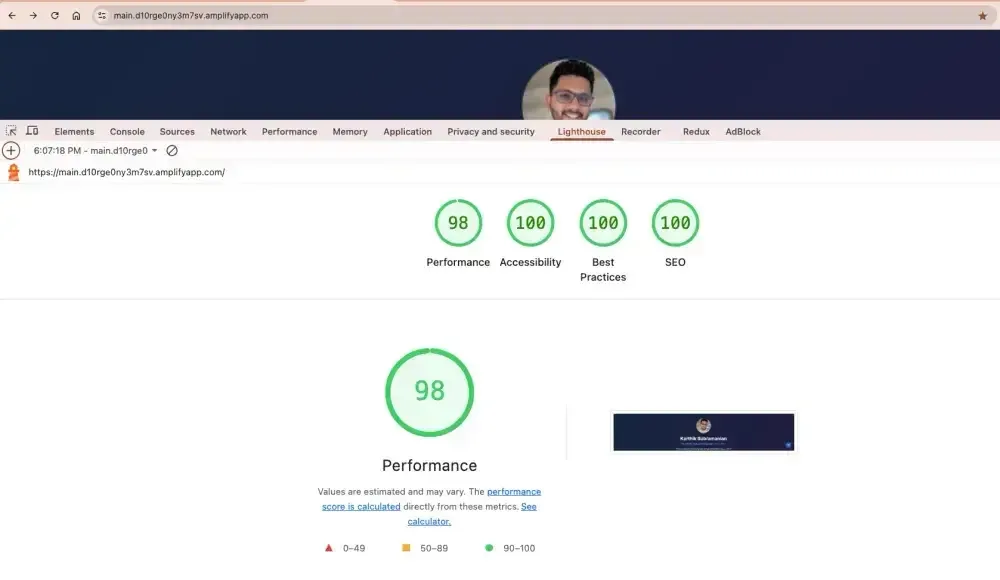Click the browser back arrow

[x=12, y=15]
